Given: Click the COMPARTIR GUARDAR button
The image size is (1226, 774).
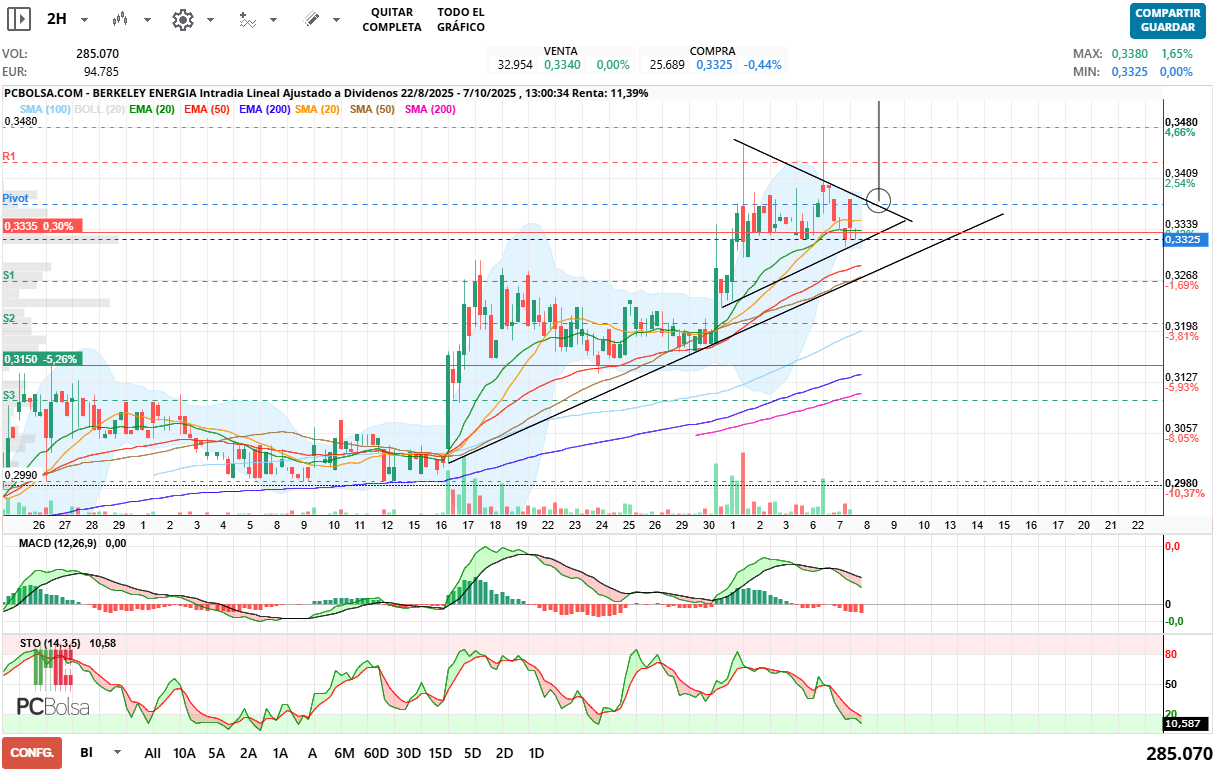Looking at the screenshot, I should pyautogui.click(x=1166, y=20).
